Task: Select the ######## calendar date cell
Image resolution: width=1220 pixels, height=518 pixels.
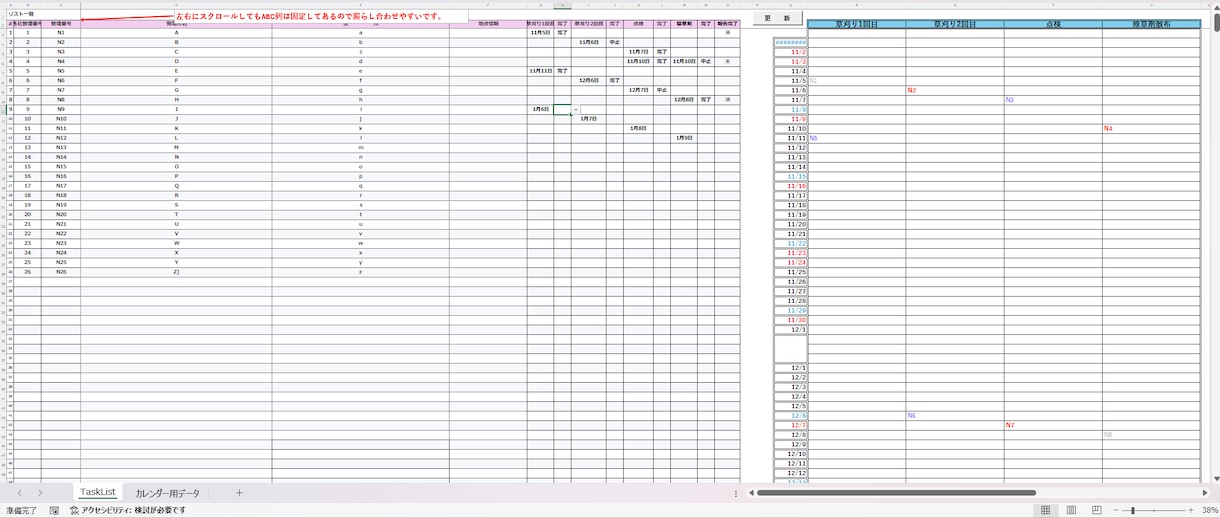Action: 791,42
